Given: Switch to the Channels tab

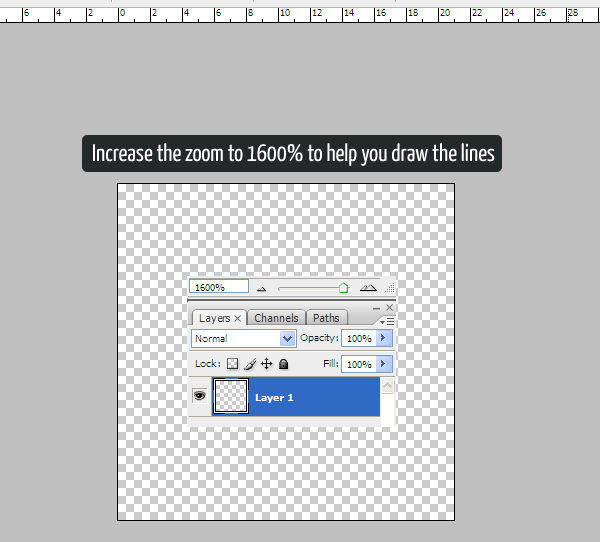Looking at the screenshot, I should point(276,318).
